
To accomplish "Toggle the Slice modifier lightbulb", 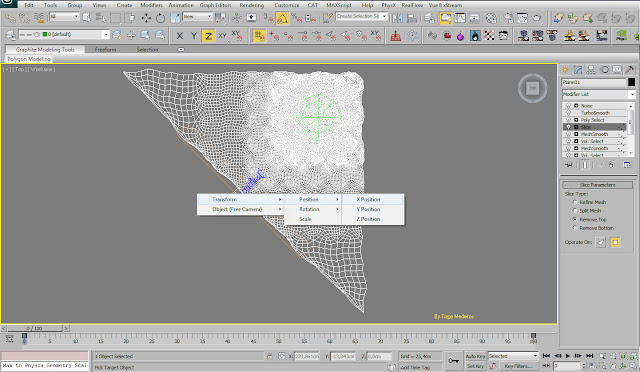I will pos(568,127).
